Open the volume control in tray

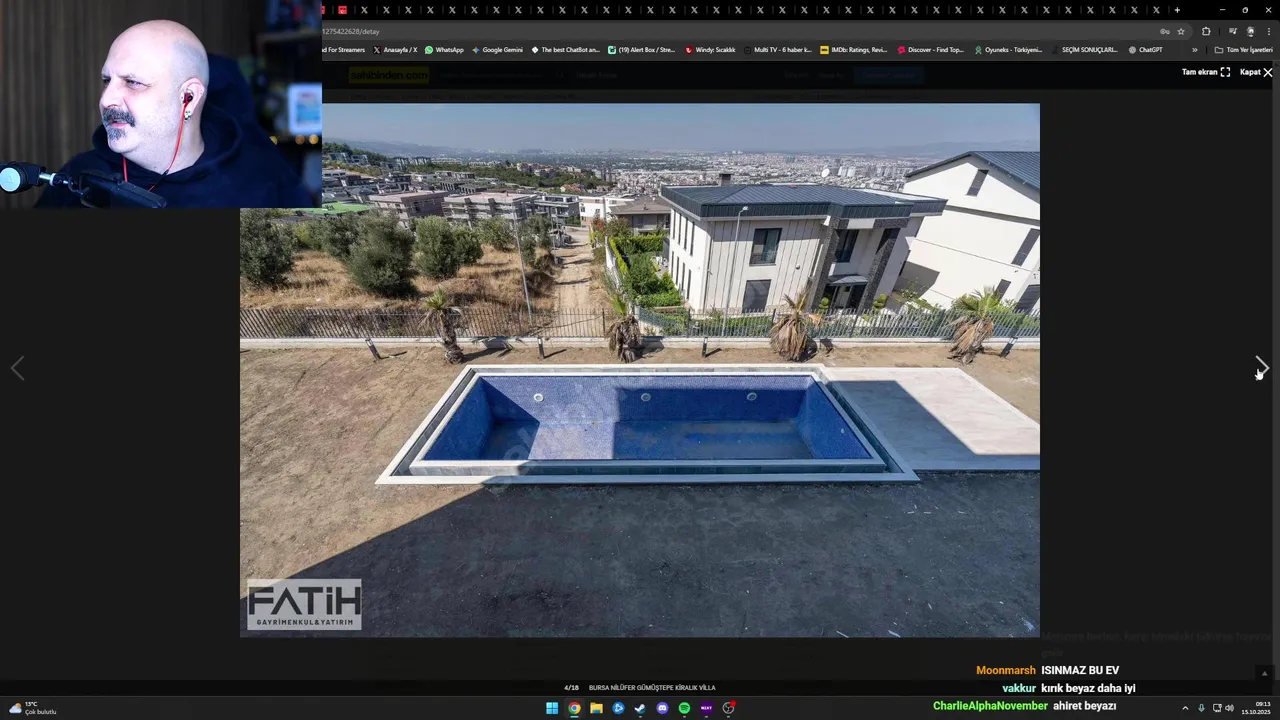click(x=1229, y=708)
